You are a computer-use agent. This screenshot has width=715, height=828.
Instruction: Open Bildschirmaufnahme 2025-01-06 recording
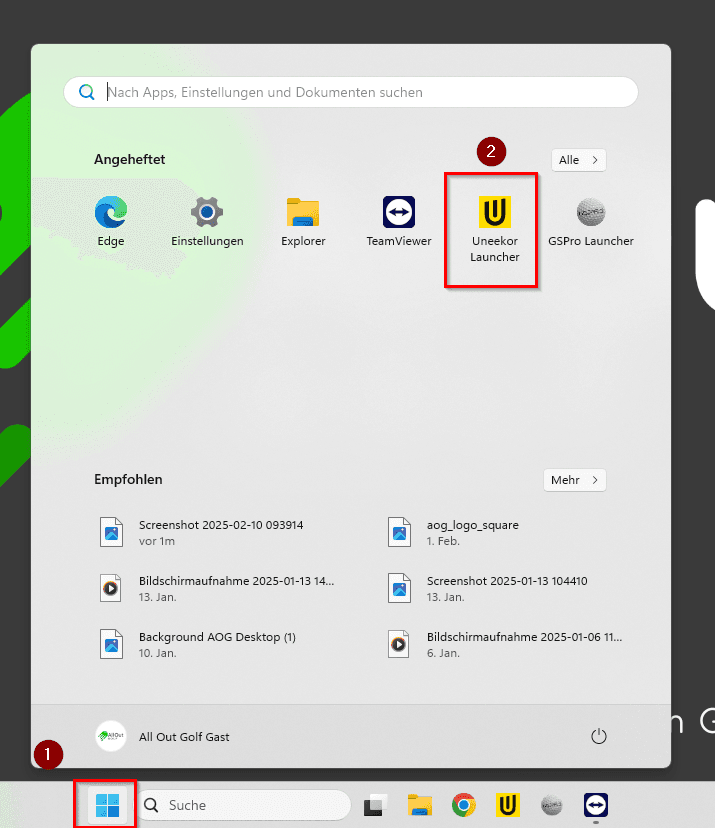[x=505, y=644]
